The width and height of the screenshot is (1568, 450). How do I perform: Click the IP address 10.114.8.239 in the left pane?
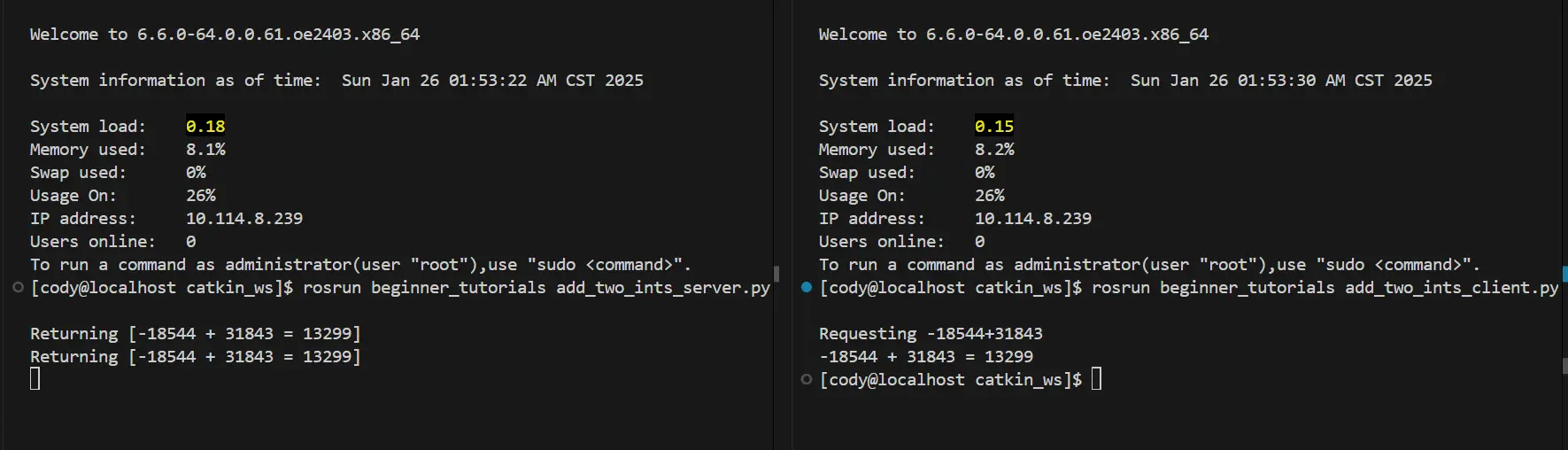point(244,218)
